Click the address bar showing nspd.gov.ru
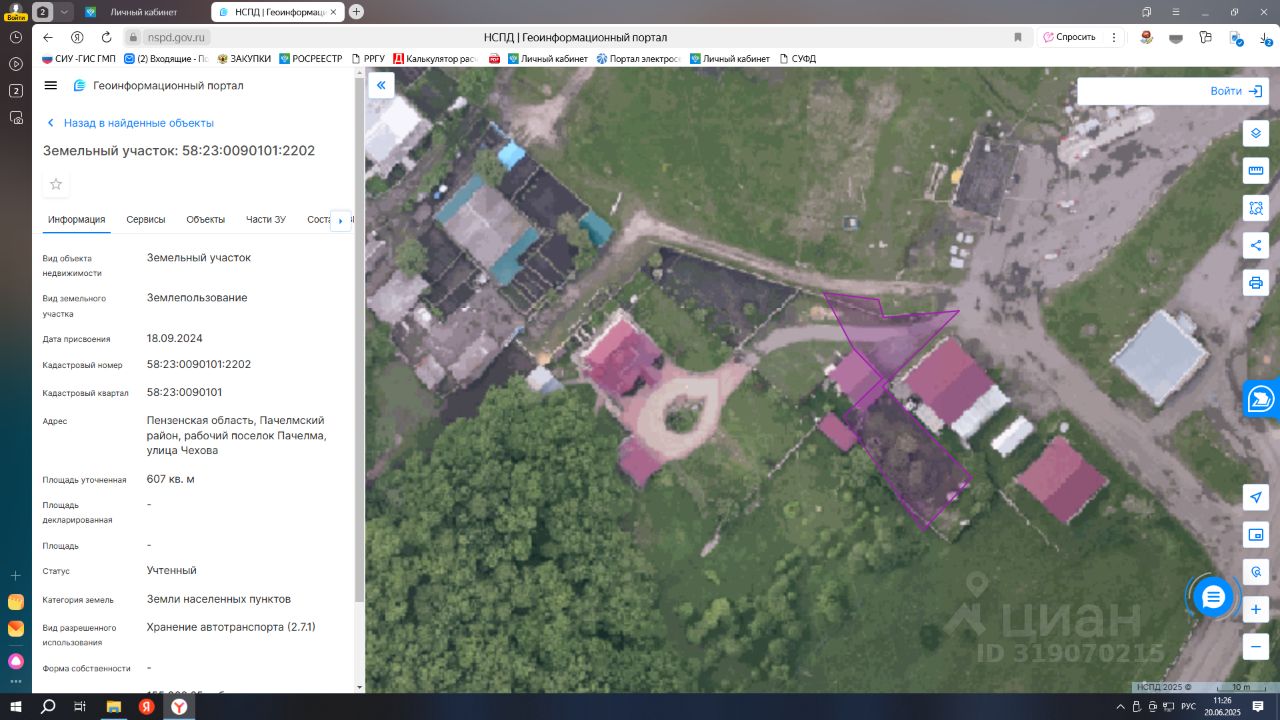The height and width of the screenshot is (720, 1280). pyautogui.click(x=177, y=37)
